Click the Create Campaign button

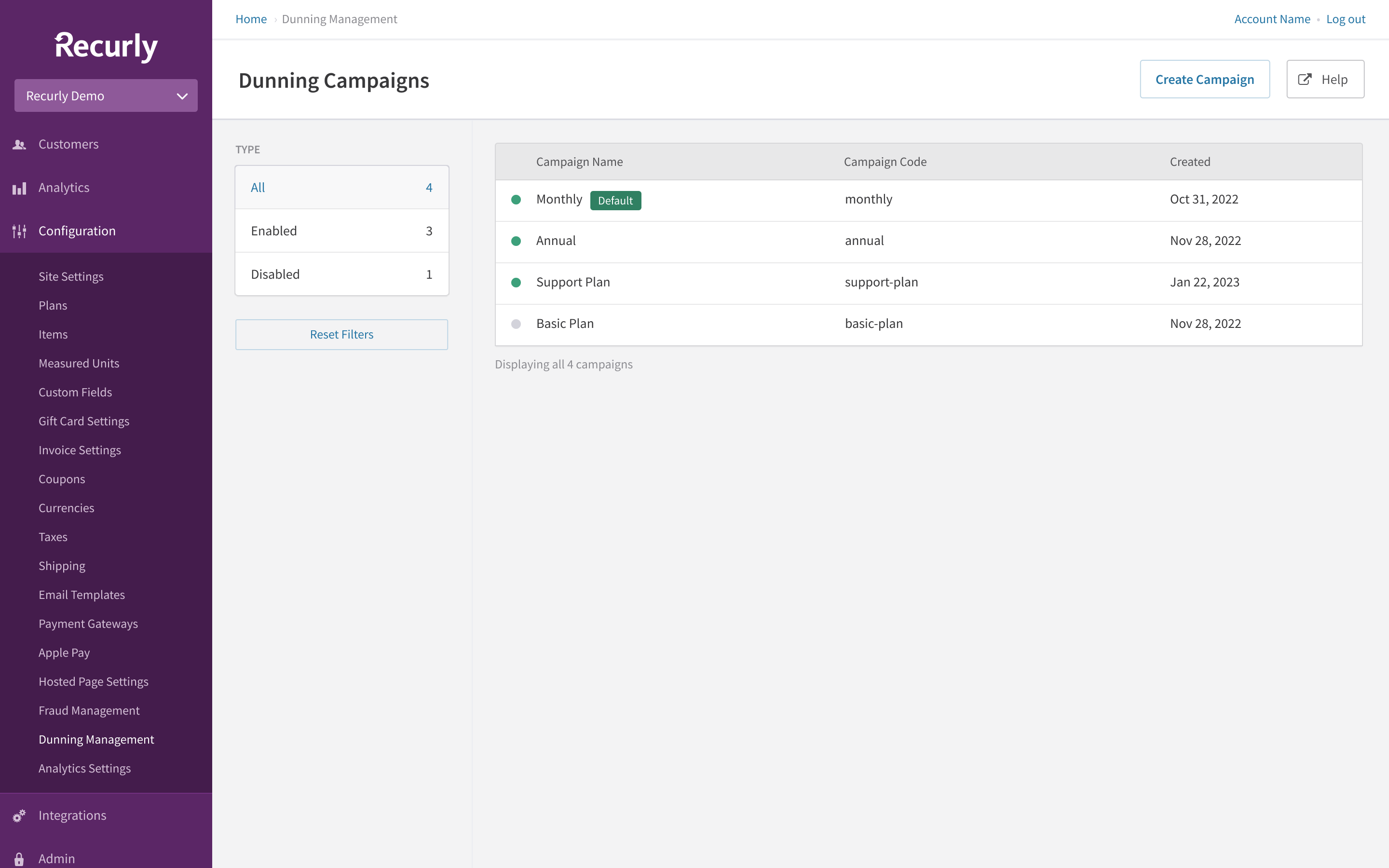point(1205,79)
